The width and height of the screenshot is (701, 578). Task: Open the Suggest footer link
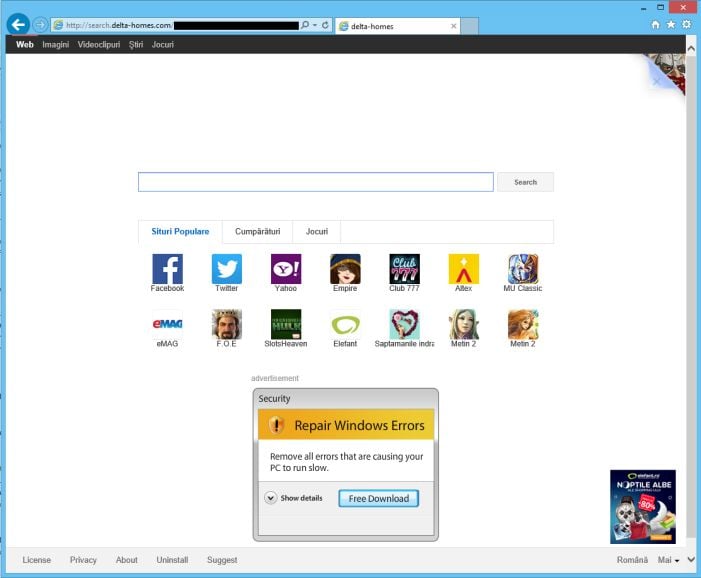coord(222,560)
